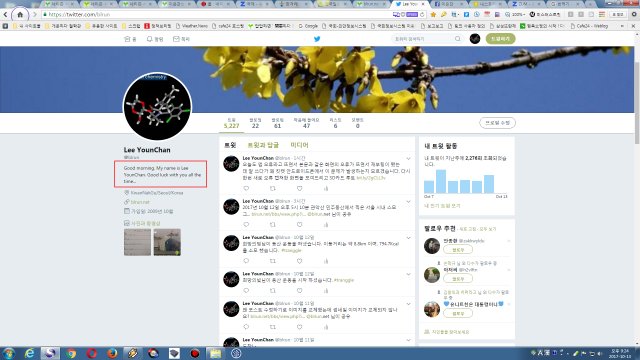
Task: Follow the second suggested account
Action: coord(458,279)
